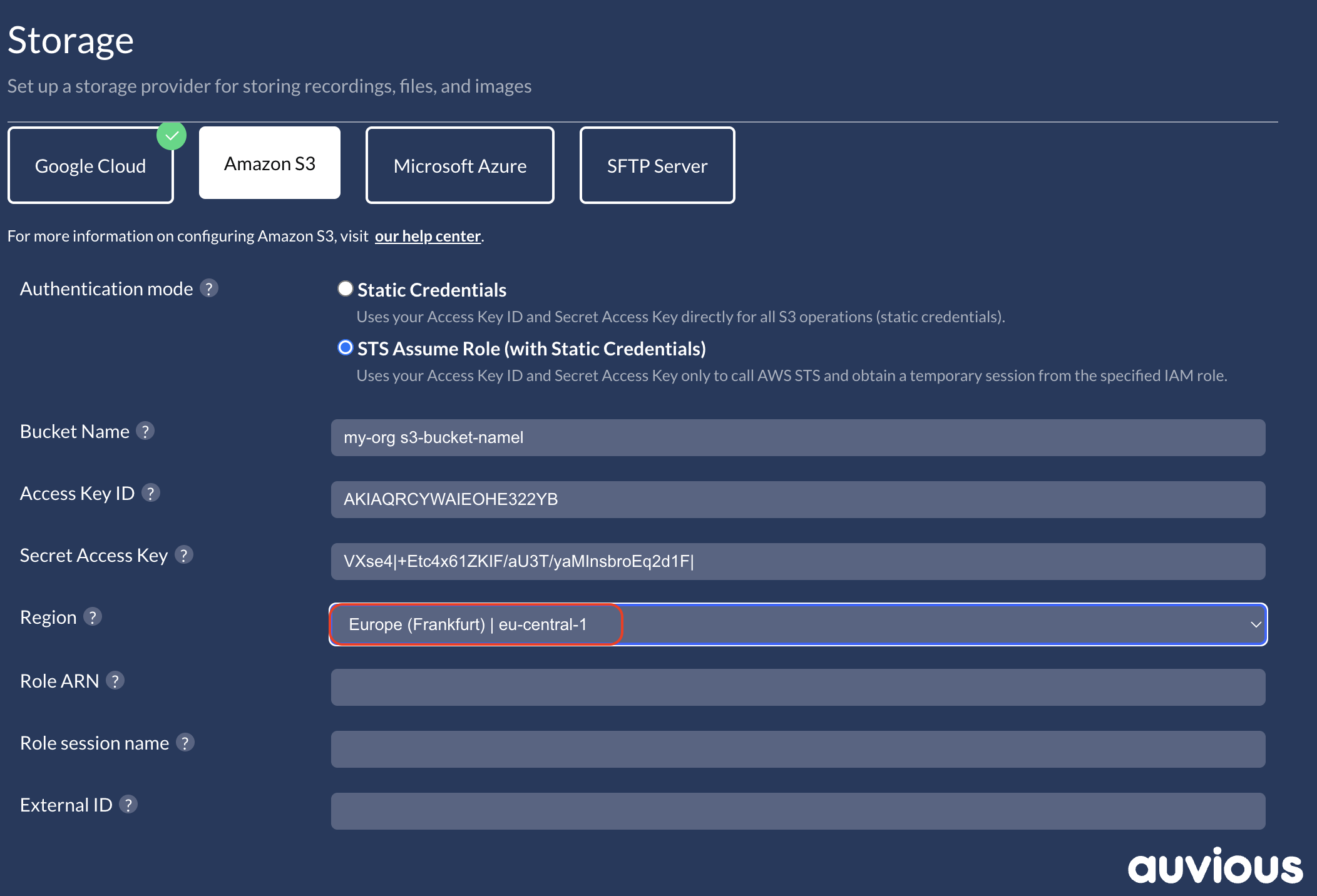The height and width of the screenshot is (896, 1317).
Task: Select STS Assume Role radio button
Action: click(346, 347)
